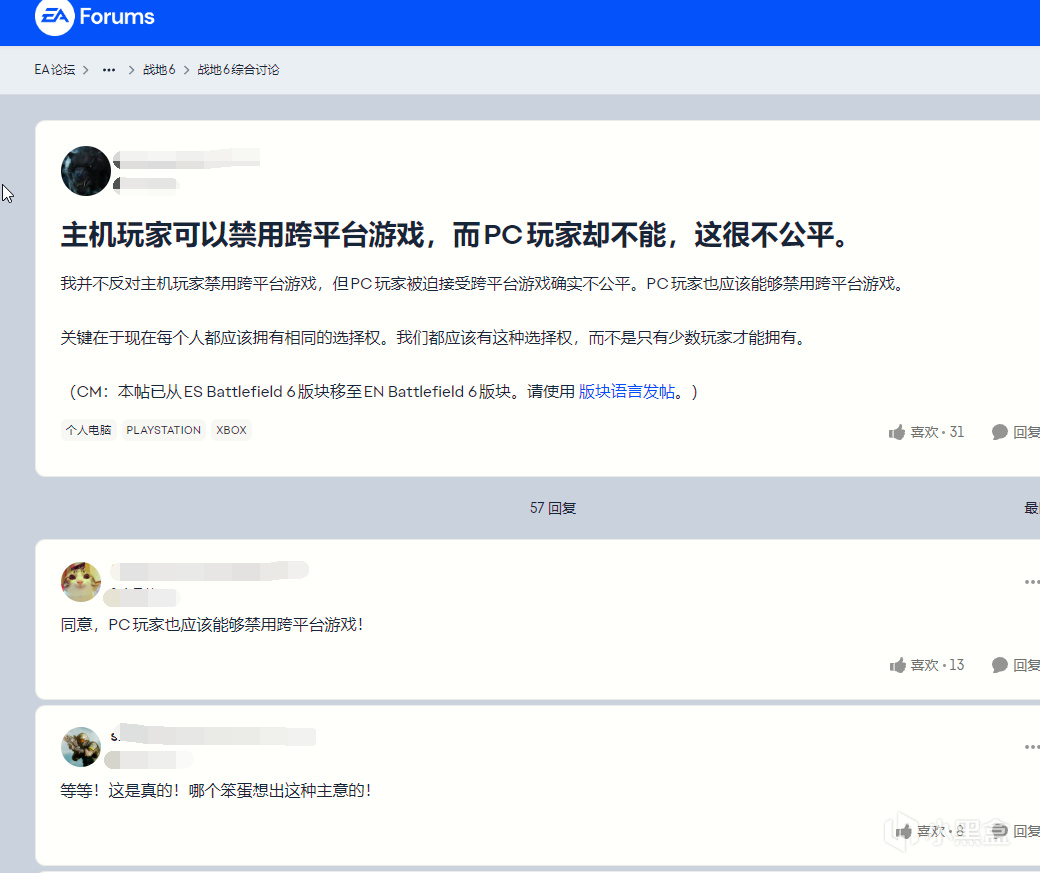Open 战地6综合讨论 breadcrumb link
Screen dimensions: 1040x873
[238, 70]
